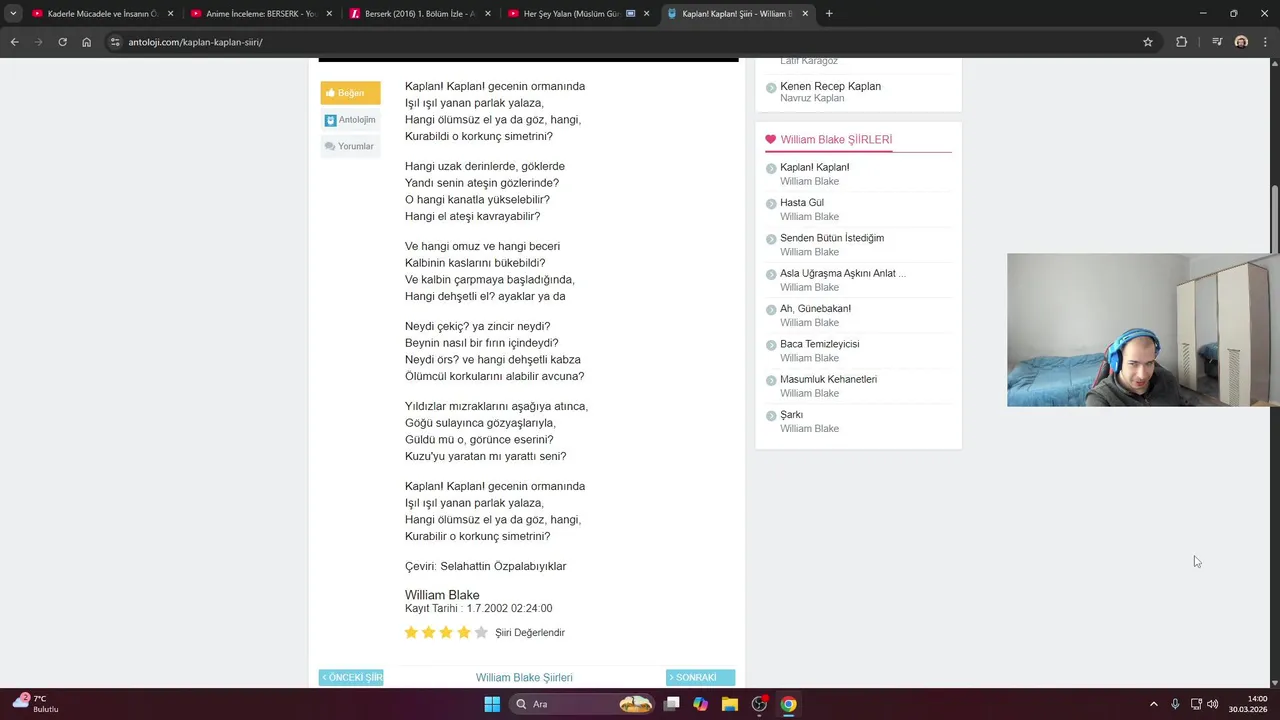
Task: Click the William Blake ŞİİRLERİ heading
Action: coord(836,140)
